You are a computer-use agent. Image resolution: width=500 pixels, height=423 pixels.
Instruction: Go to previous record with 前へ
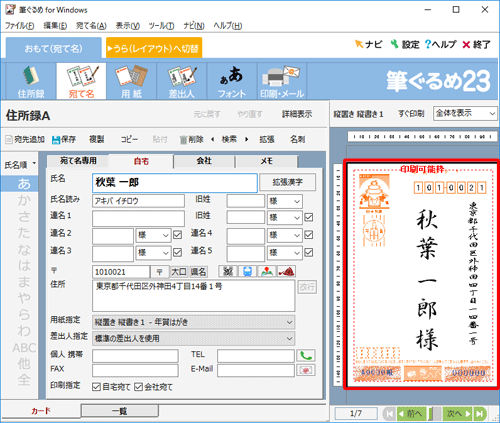click(412, 414)
